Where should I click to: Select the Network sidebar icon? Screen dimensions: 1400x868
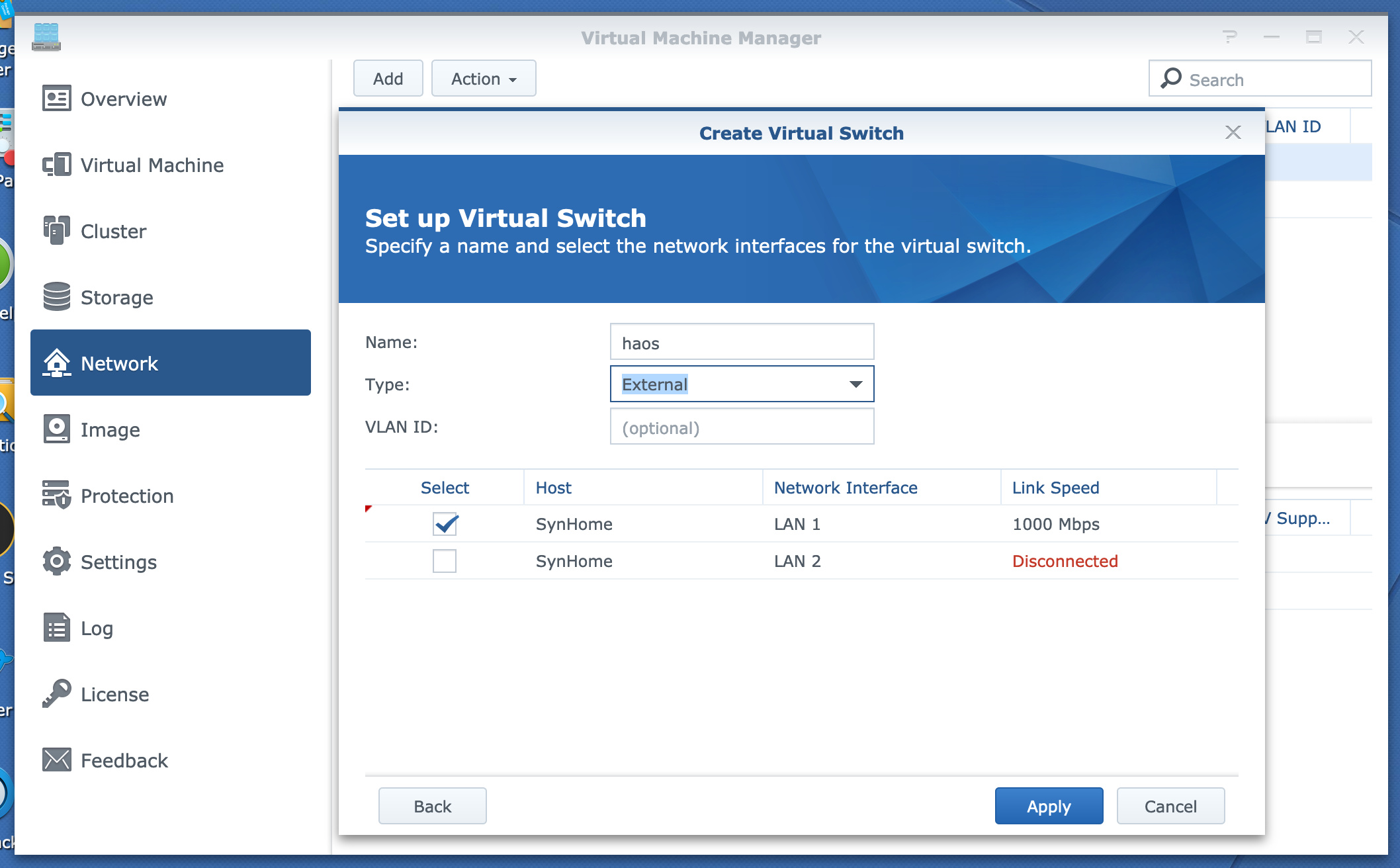56,363
